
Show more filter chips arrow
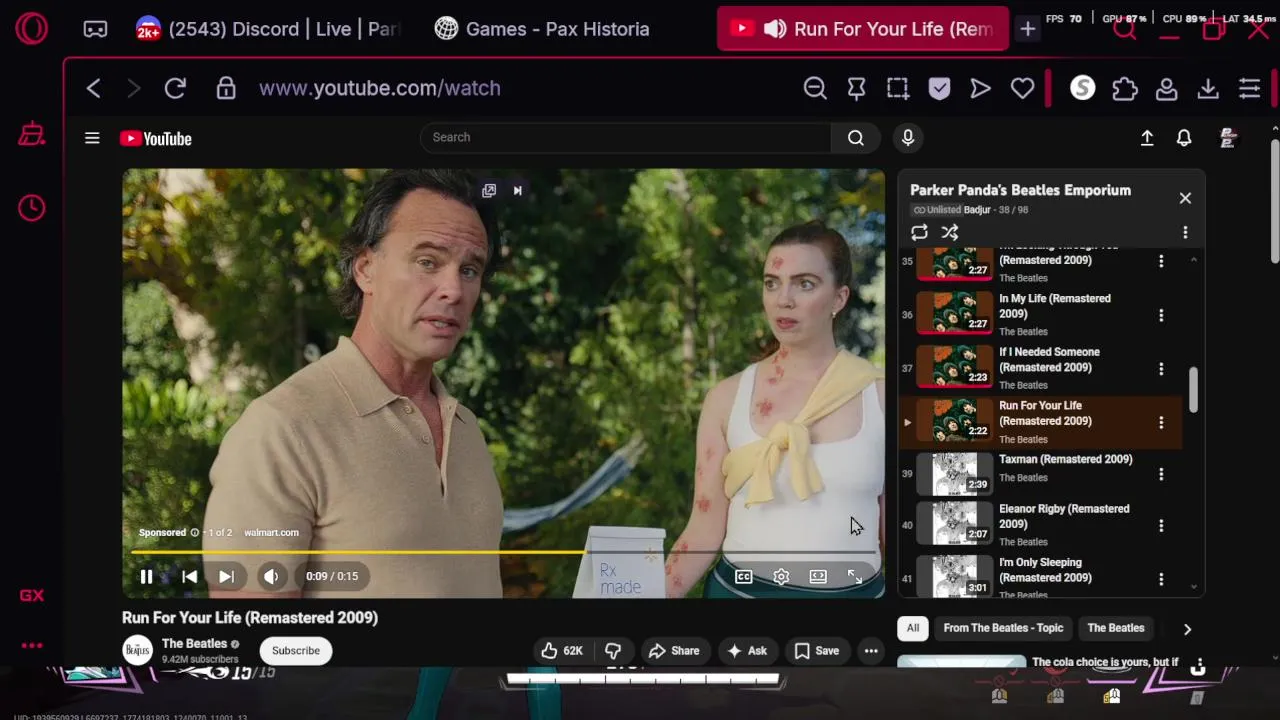1187,629
